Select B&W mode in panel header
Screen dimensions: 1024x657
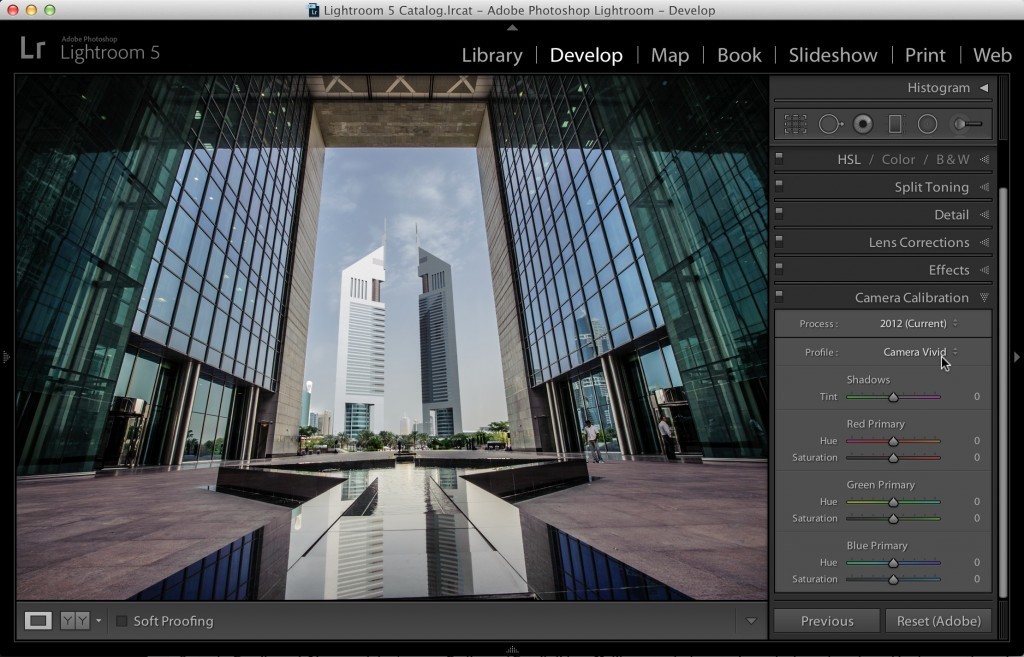coord(952,159)
